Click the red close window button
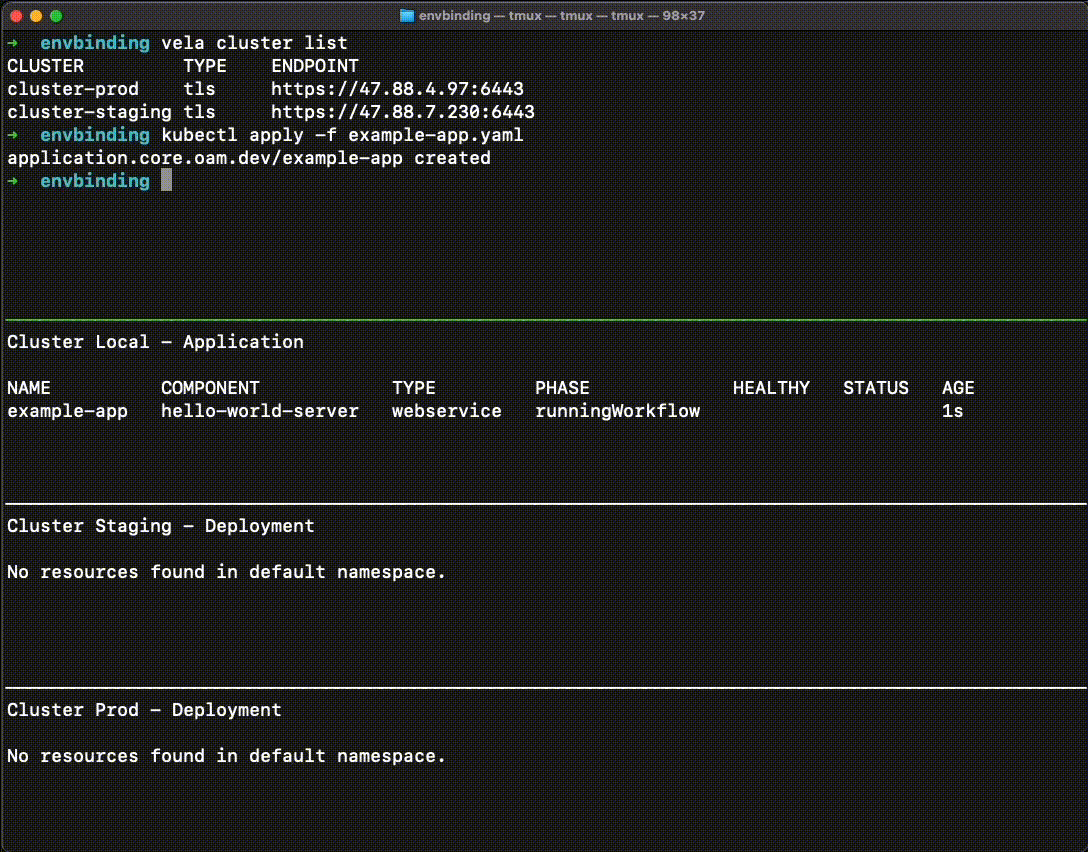Viewport: 1088px width, 852px height. point(16,16)
